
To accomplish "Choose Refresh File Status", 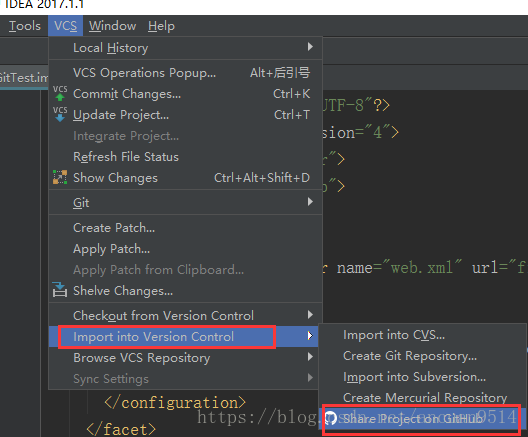I will (x=186, y=157).
